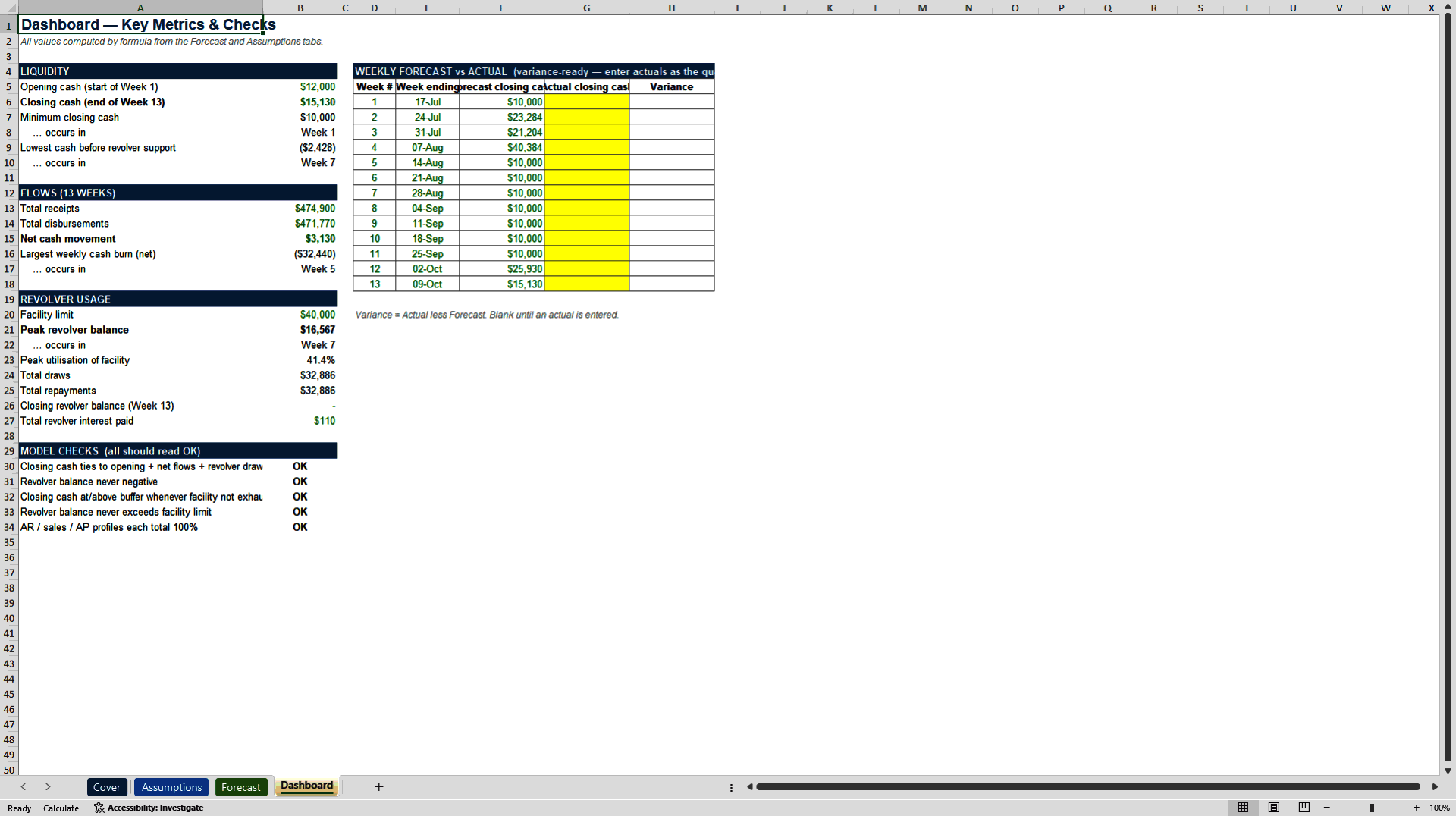Select the Opening cash value $12,000
Image resolution: width=1456 pixels, height=816 pixels.
tap(300, 87)
